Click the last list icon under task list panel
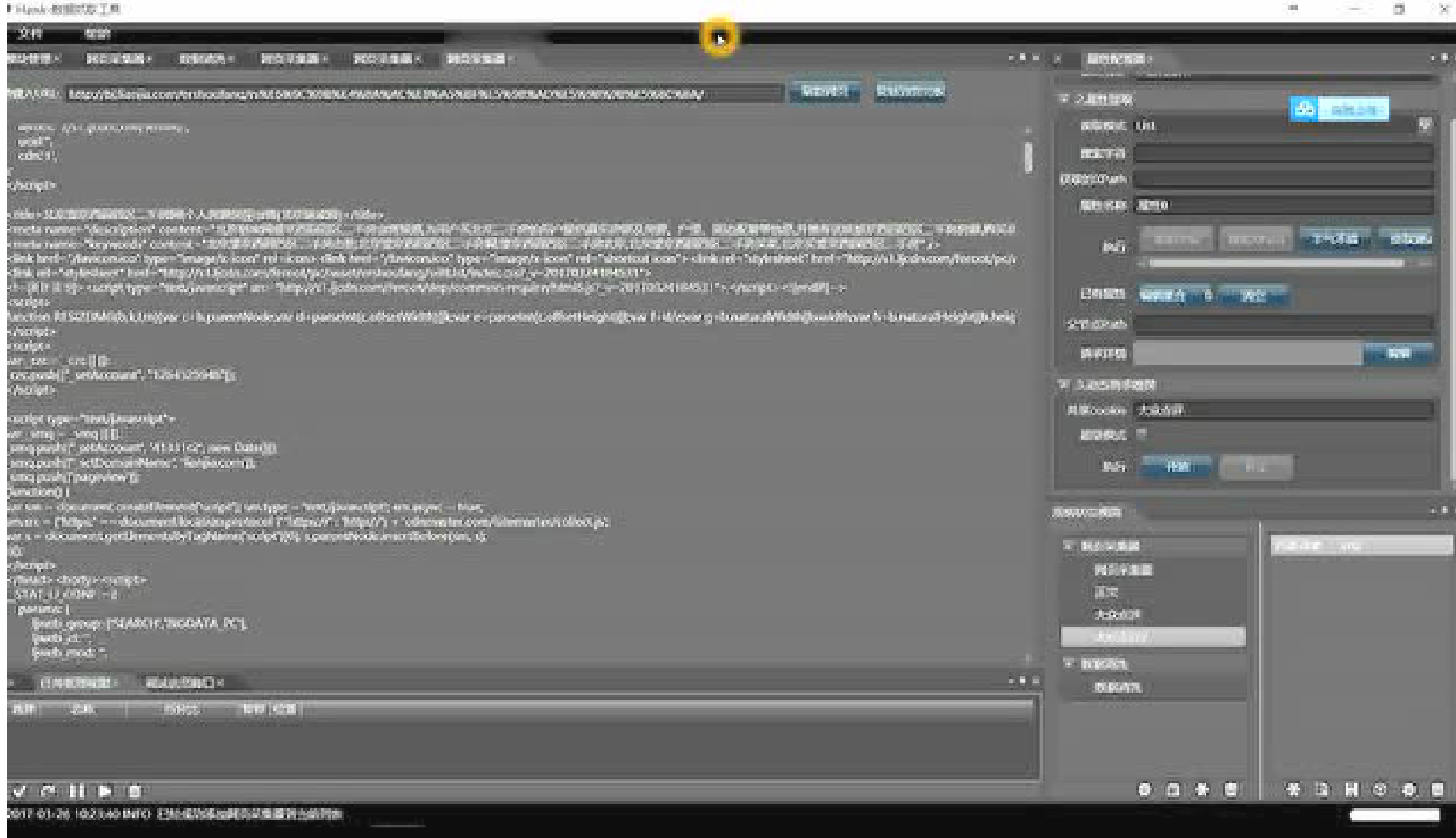Viewport: 1456px width, 838px height. pyautogui.click(x=1437, y=789)
